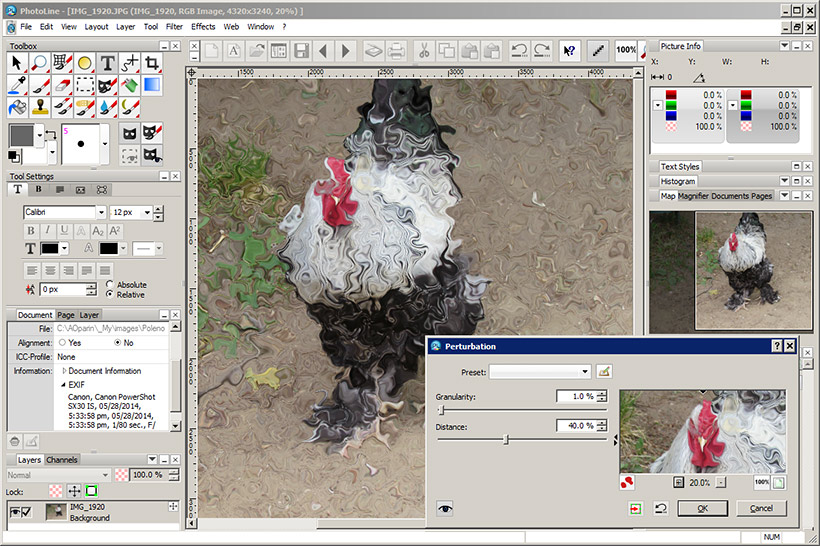
Task: Click the context help pointer icon
Action: 569,51
